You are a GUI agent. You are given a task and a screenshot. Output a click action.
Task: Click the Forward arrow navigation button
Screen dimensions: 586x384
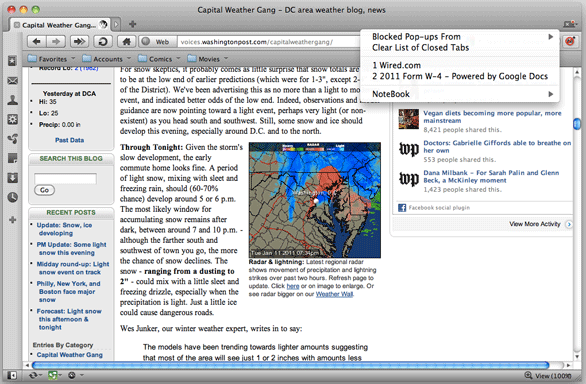coord(56,42)
